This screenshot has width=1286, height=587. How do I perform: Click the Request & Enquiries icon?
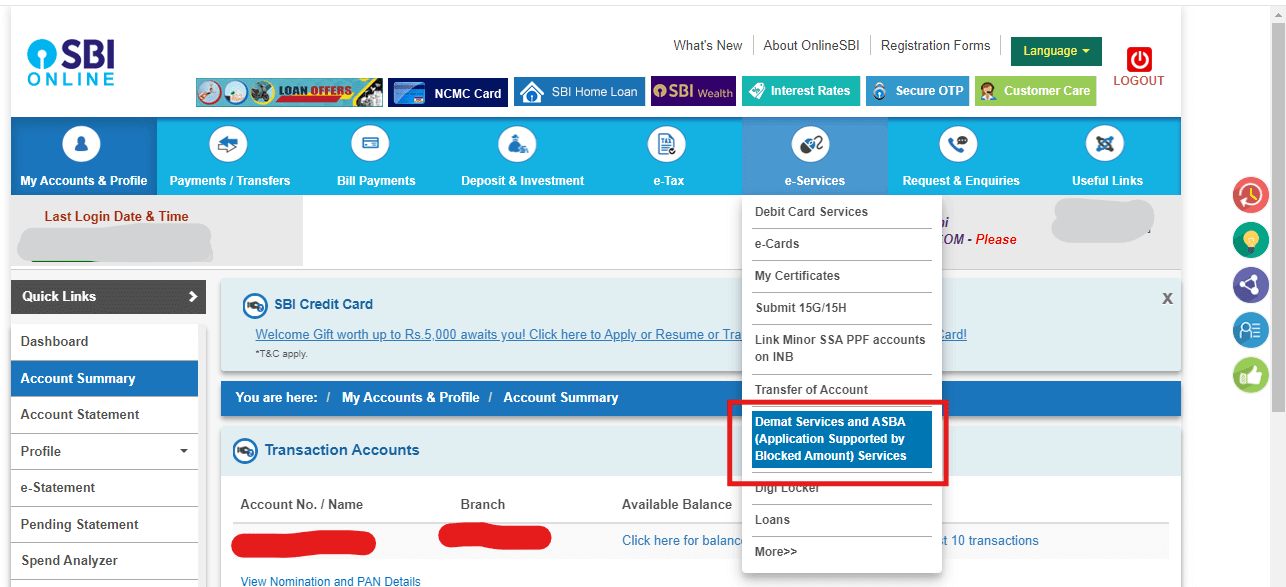tap(958, 143)
